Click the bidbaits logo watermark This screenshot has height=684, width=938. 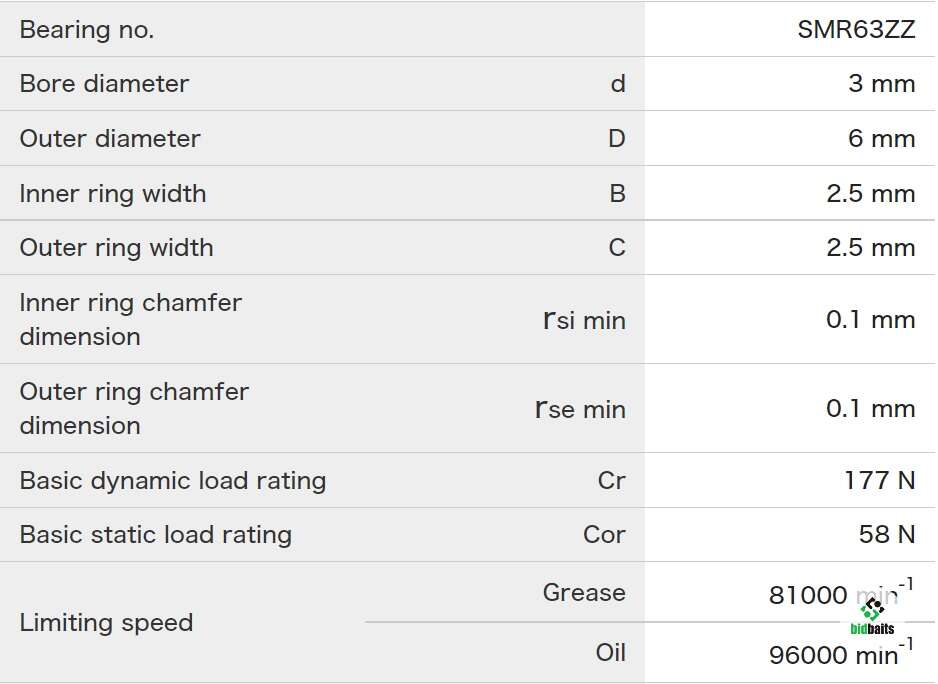[872, 616]
